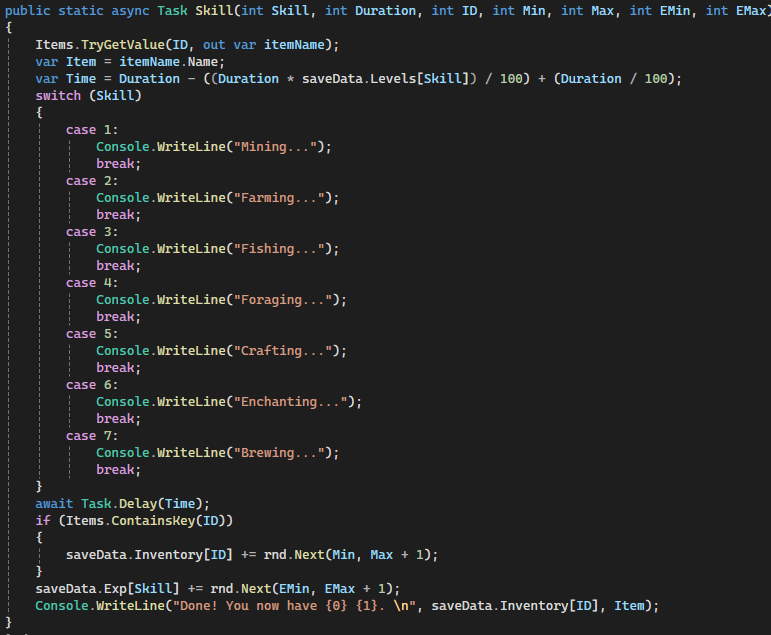Click the 'case 5:' label

(92, 334)
